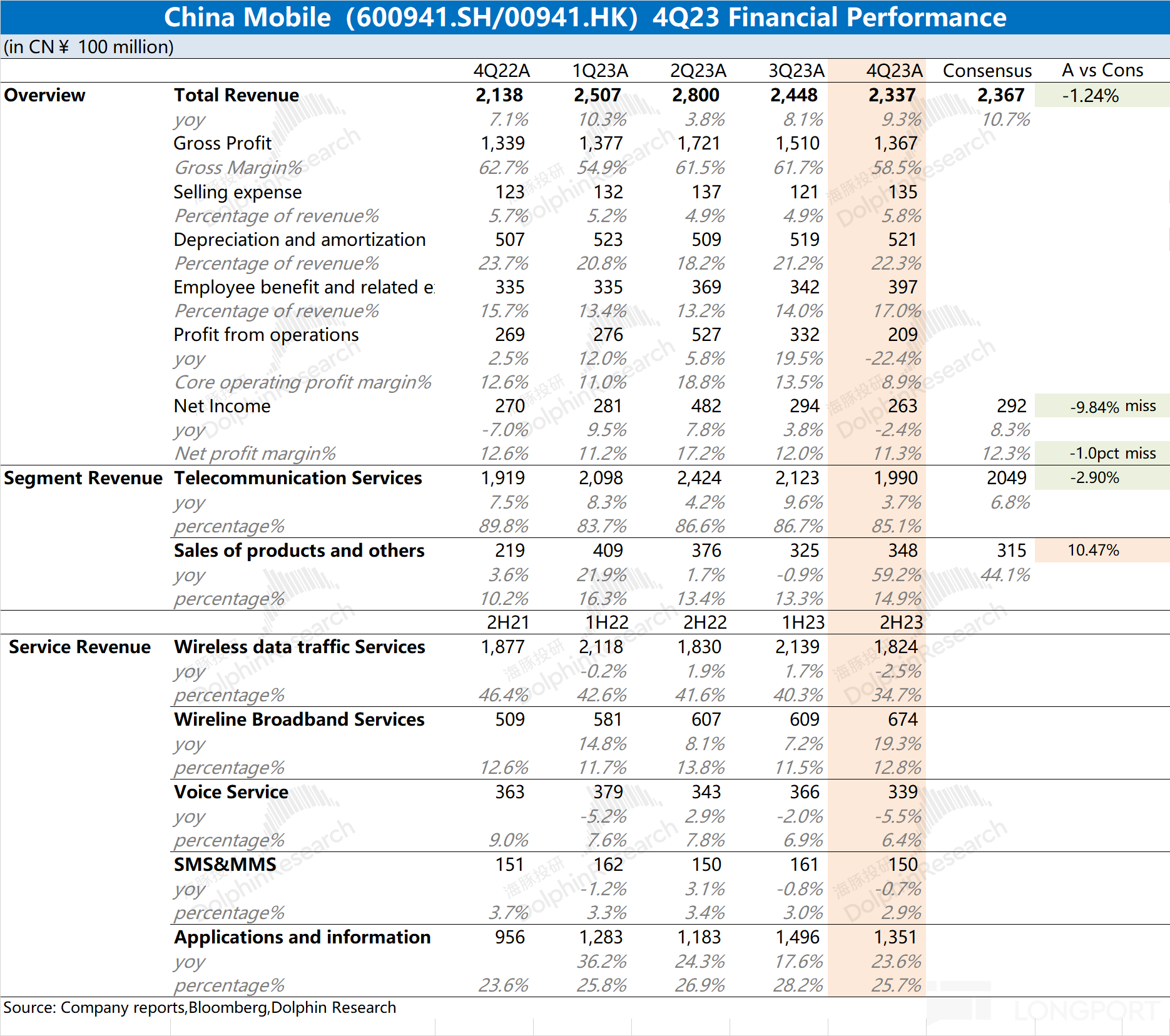
Task: Select the Wireless data traffic Services label
Action: [x=299, y=647]
